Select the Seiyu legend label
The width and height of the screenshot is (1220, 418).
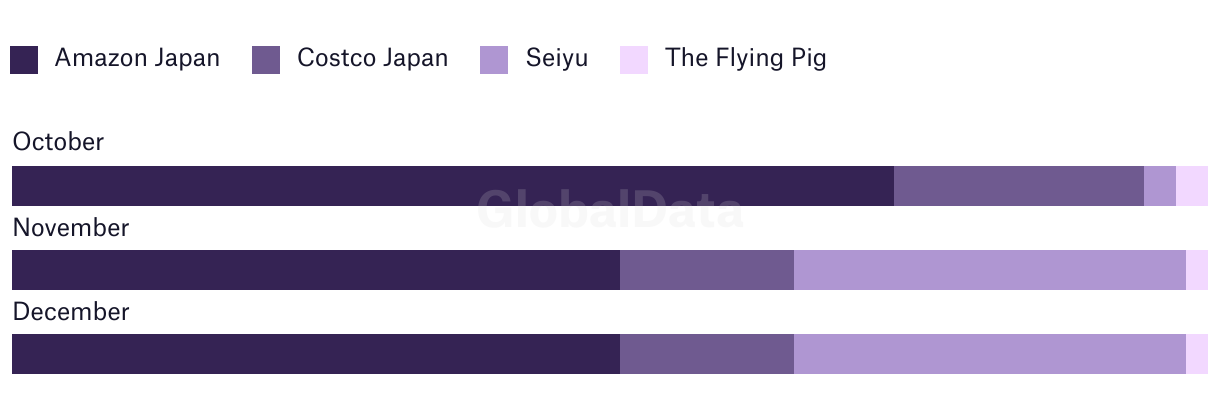[557, 58]
